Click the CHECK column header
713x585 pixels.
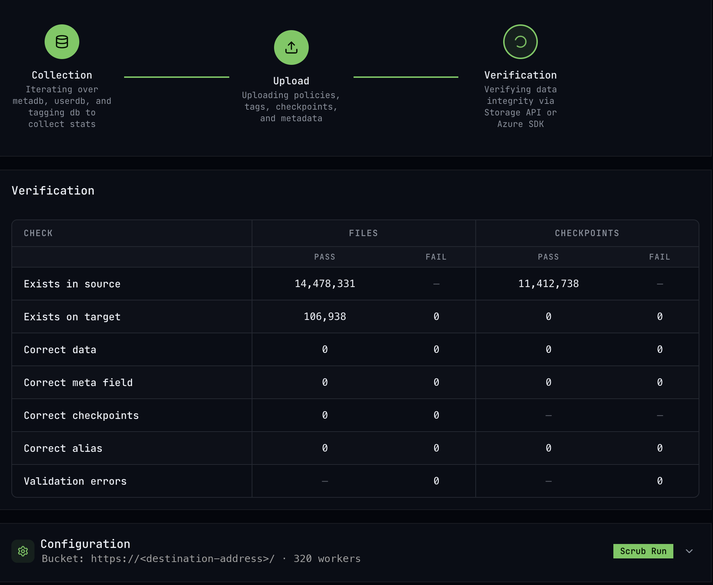point(38,233)
